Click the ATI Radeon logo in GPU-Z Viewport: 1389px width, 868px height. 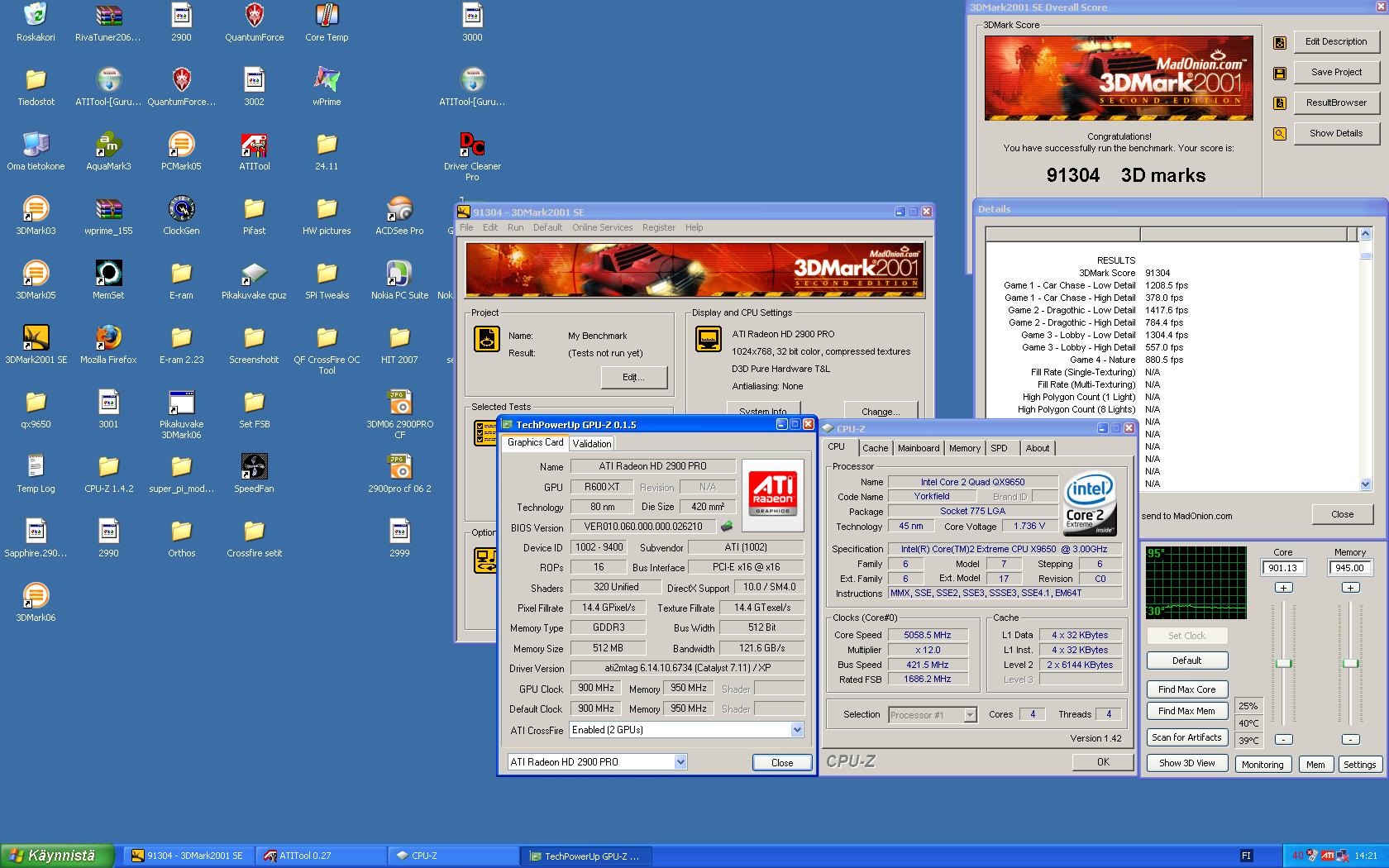pos(772,494)
